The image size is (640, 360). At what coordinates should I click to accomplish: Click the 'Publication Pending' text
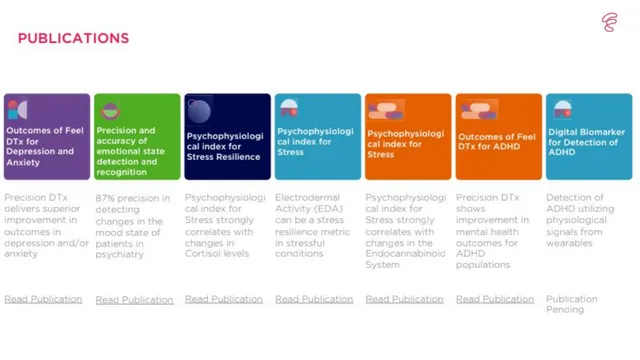pyautogui.click(x=571, y=304)
